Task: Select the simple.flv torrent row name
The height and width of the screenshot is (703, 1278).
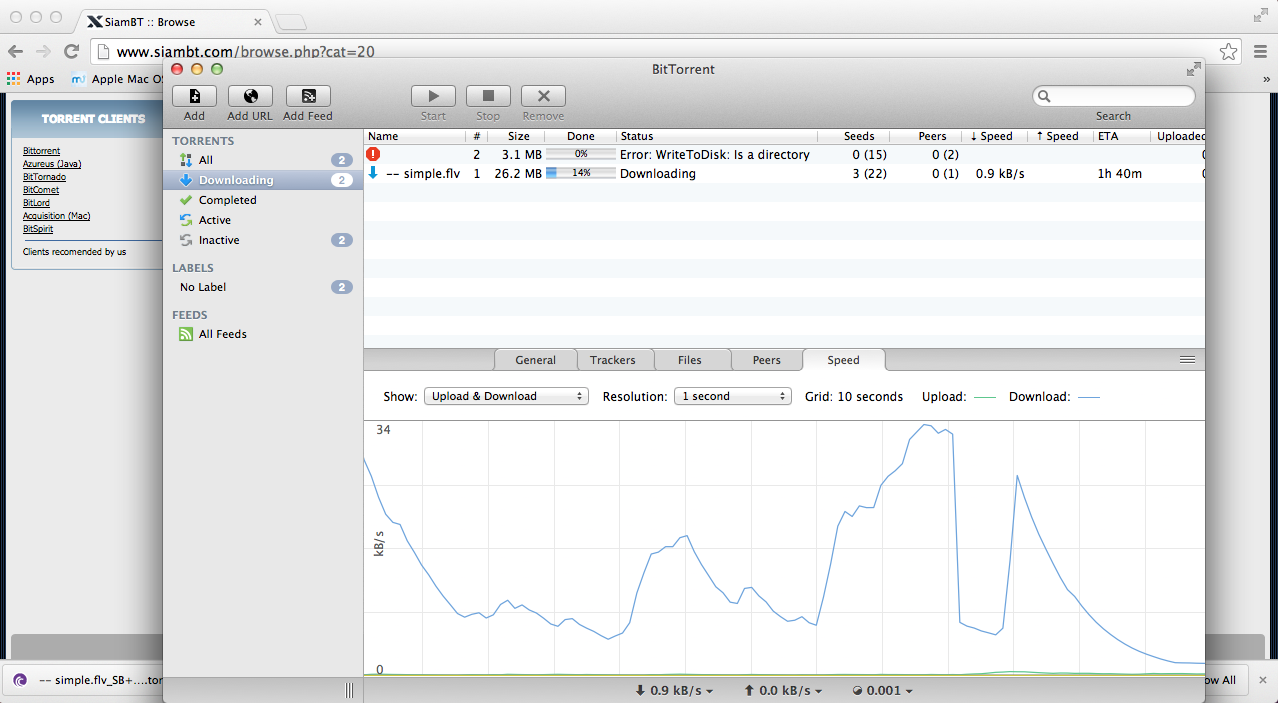Action: pos(423,174)
